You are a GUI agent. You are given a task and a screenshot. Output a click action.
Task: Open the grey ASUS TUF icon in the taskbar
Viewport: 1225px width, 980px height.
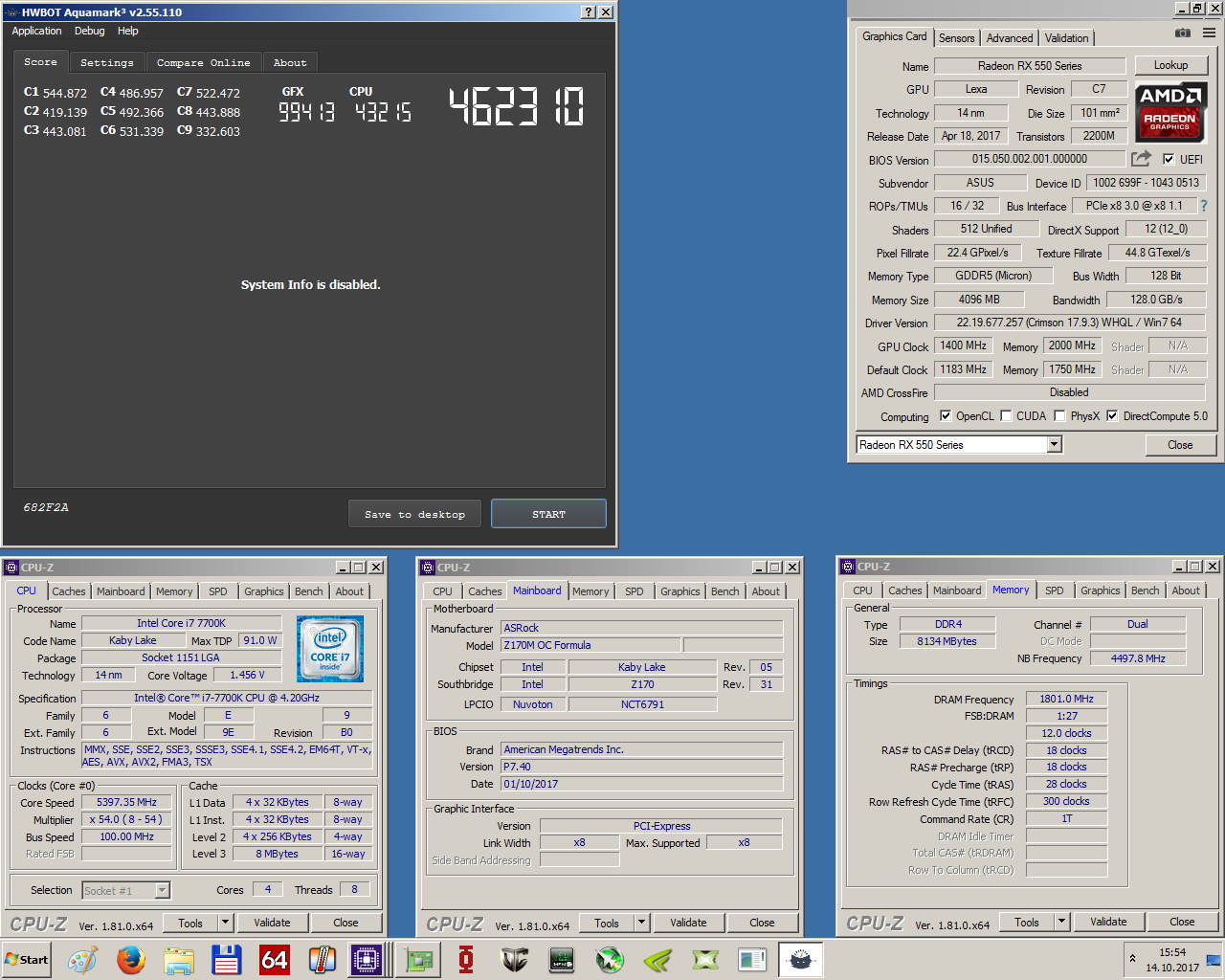tap(514, 959)
